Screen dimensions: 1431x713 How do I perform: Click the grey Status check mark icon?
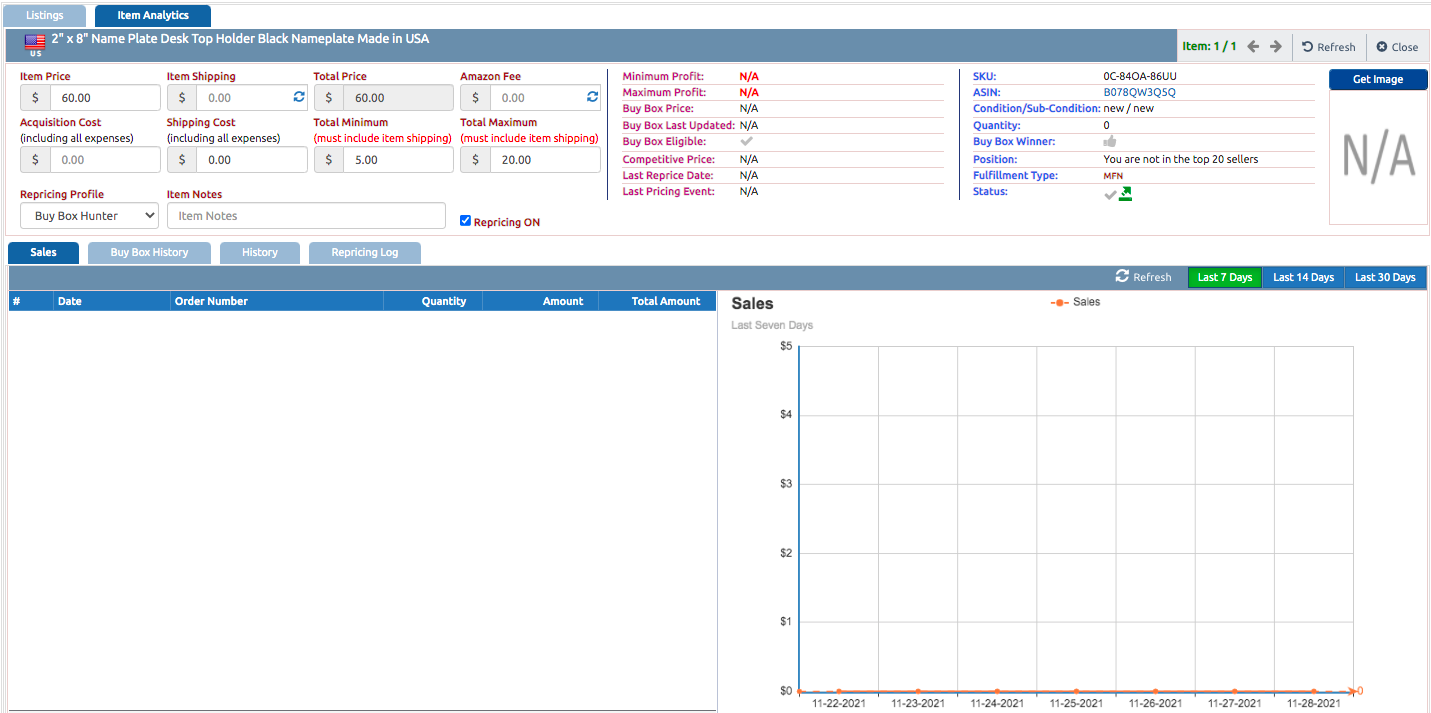pyautogui.click(x=1110, y=194)
